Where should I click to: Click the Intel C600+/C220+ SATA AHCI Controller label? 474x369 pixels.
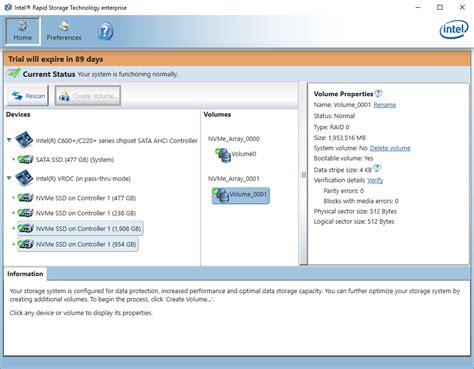117,141
